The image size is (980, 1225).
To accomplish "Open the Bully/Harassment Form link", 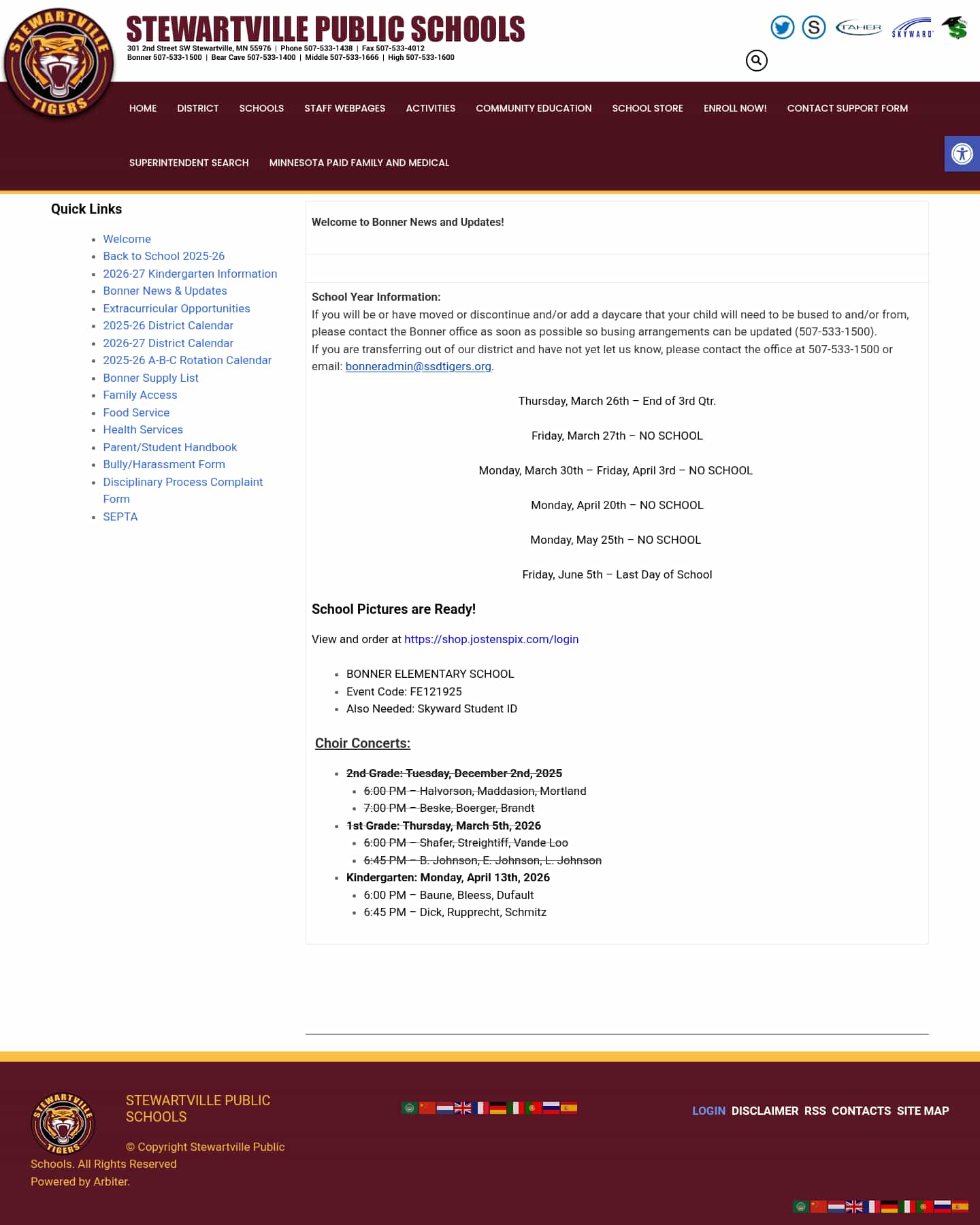I will [164, 464].
